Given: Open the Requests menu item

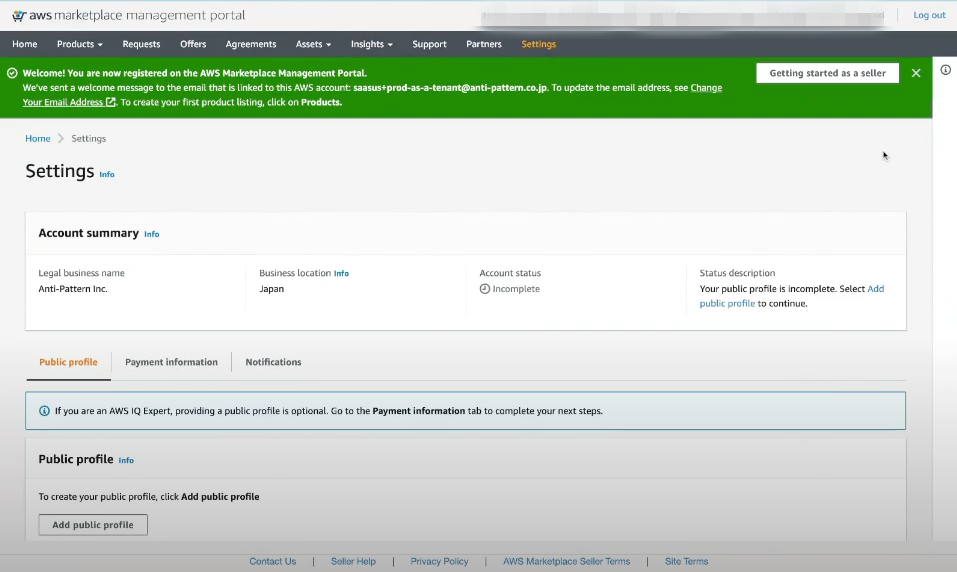Looking at the screenshot, I should pos(141,44).
